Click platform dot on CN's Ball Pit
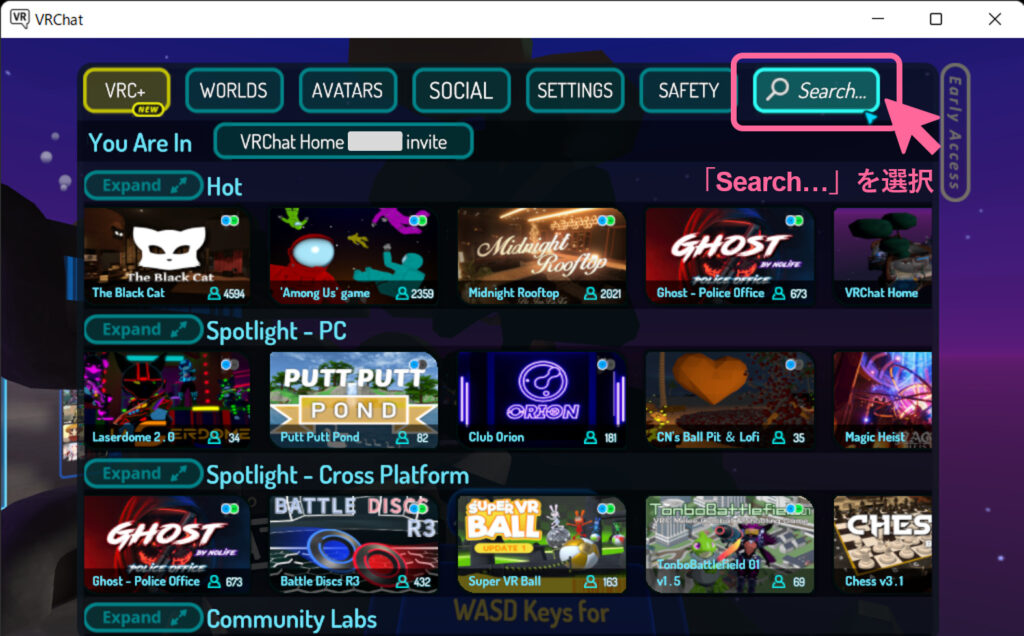This screenshot has height=636, width=1024. coord(794,364)
